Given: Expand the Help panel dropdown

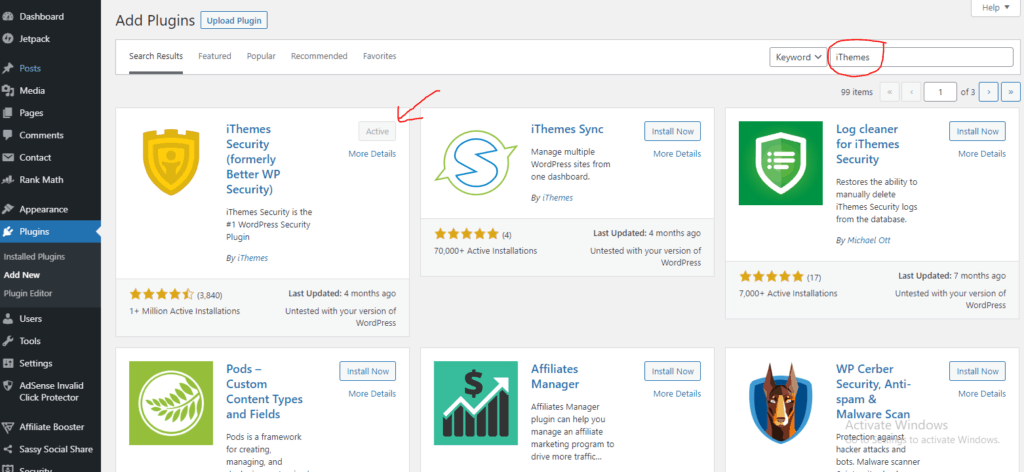Looking at the screenshot, I should click(995, 8).
